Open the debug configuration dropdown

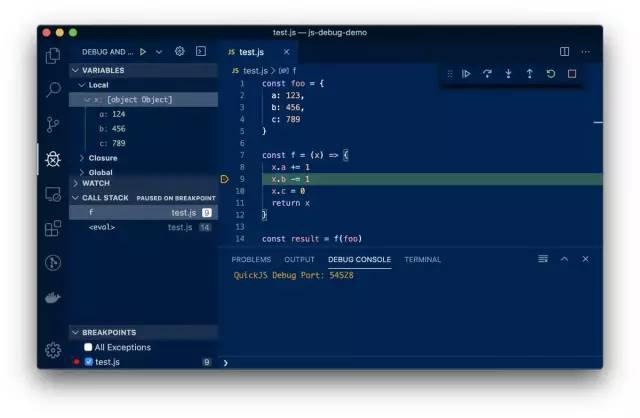point(158,51)
